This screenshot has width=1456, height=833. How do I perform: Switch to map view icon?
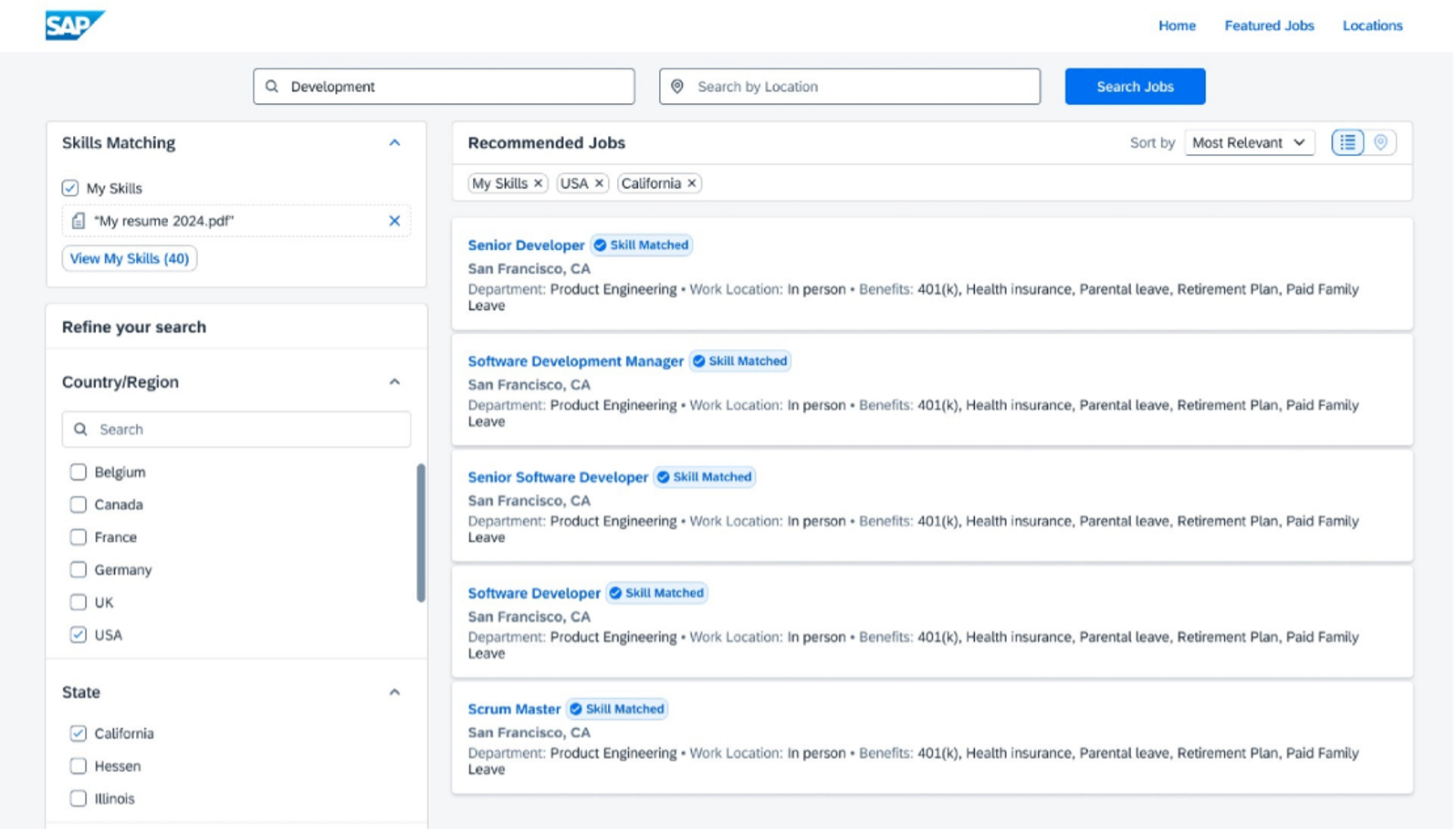coord(1383,142)
